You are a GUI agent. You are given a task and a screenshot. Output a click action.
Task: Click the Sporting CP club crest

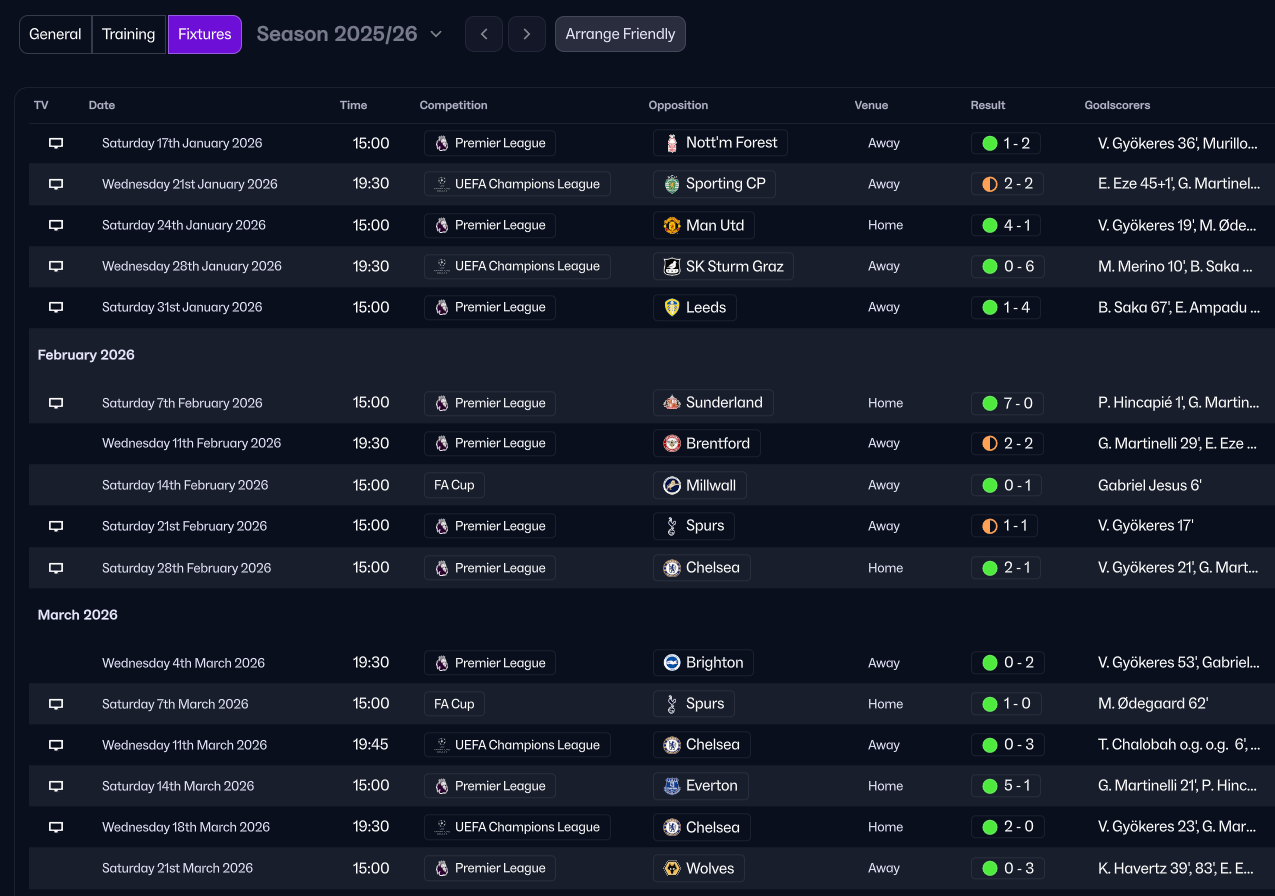[x=672, y=184]
